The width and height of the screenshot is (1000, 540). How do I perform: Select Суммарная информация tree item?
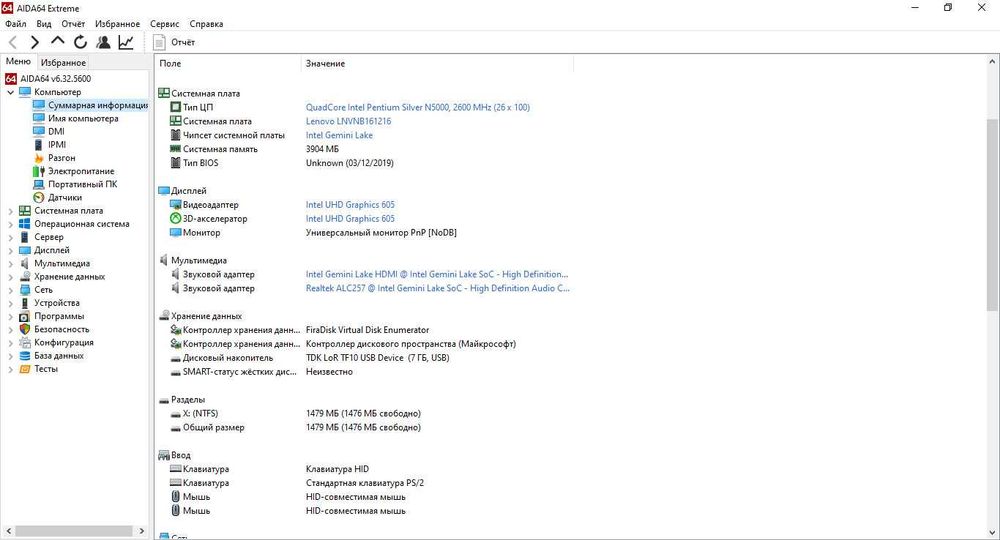point(91,105)
